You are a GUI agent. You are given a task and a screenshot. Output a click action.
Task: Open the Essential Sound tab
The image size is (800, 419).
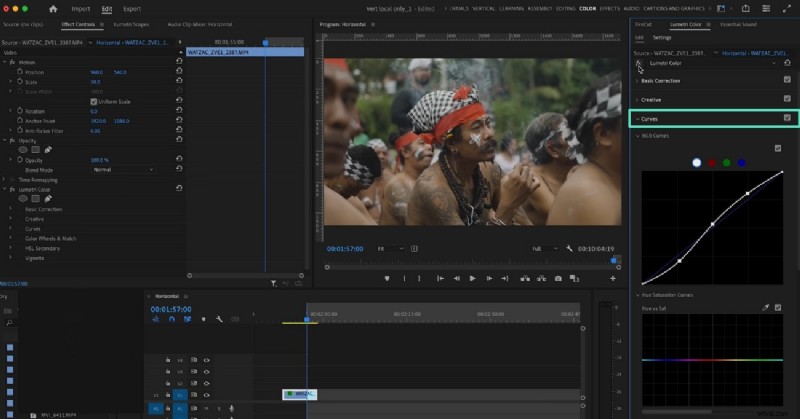coord(738,24)
